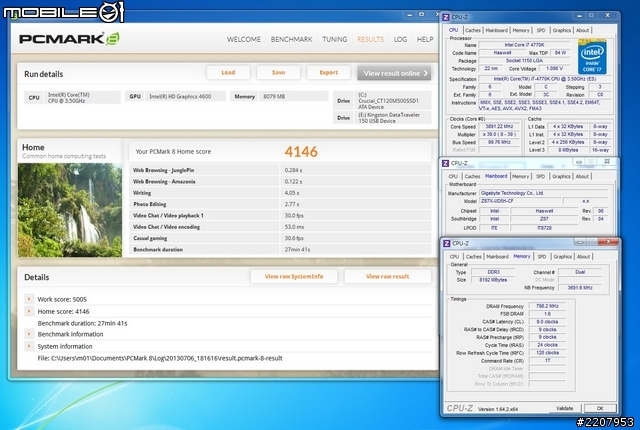Viewport: 640px width, 430px height.
Task: Click the Intel Core i7 logo
Action: [592, 57]
